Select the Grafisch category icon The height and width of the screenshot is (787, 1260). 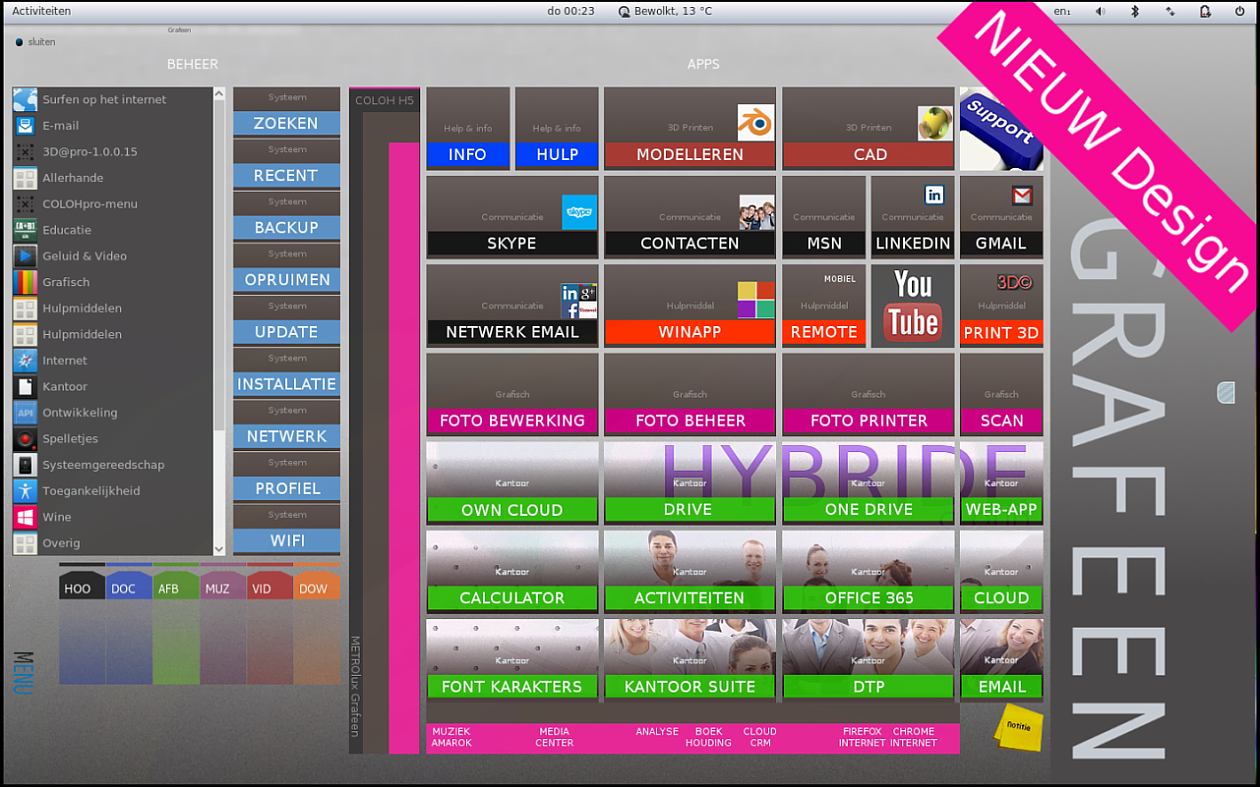[x=25, y=281]
